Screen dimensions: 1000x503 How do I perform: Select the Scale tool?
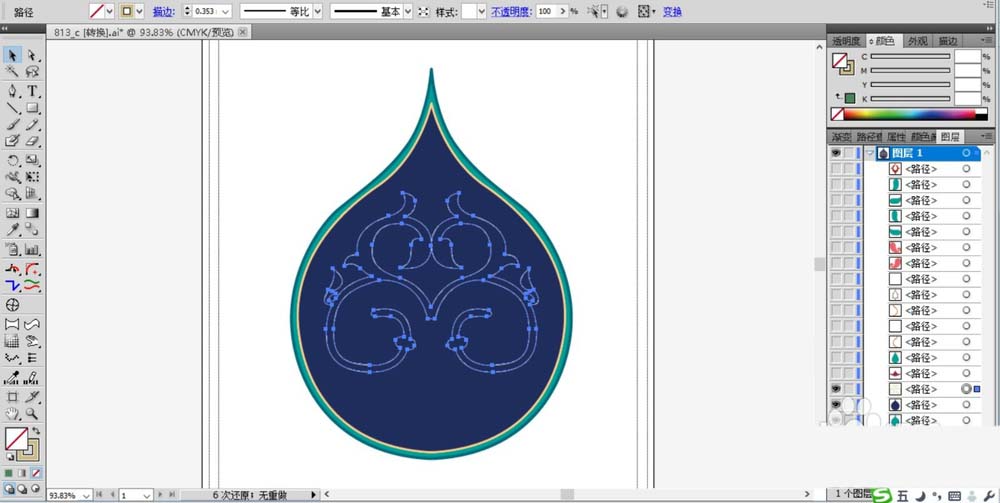(x=32, y=161)
